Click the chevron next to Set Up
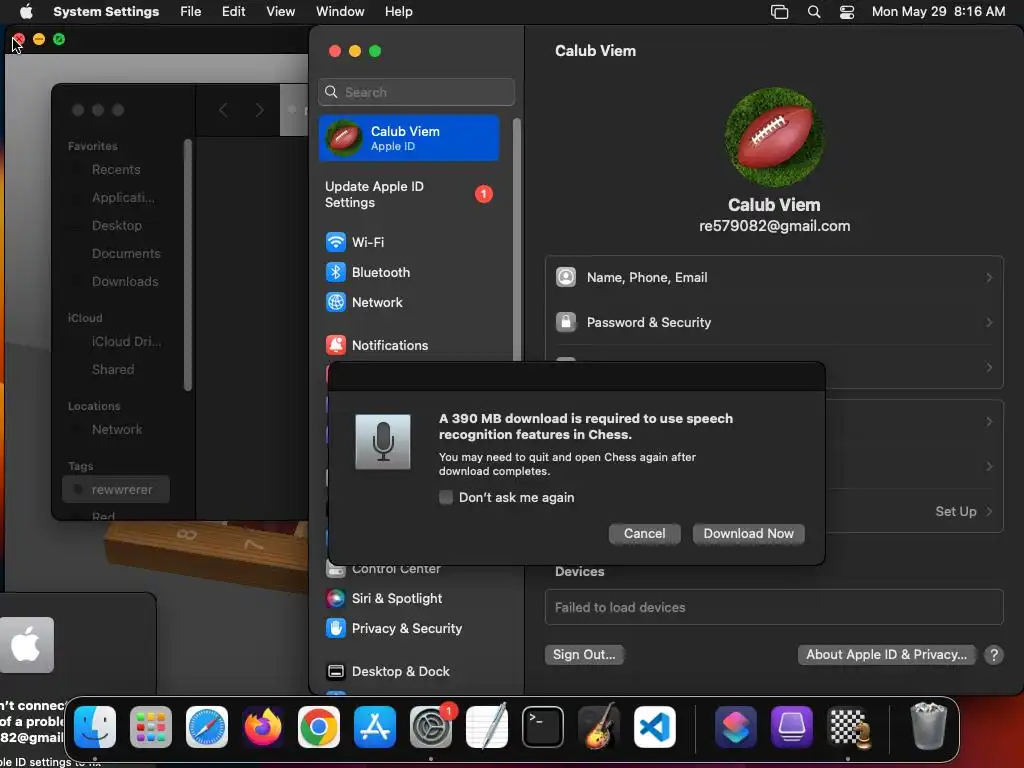 pyautogui.click(x=989, y=511)
